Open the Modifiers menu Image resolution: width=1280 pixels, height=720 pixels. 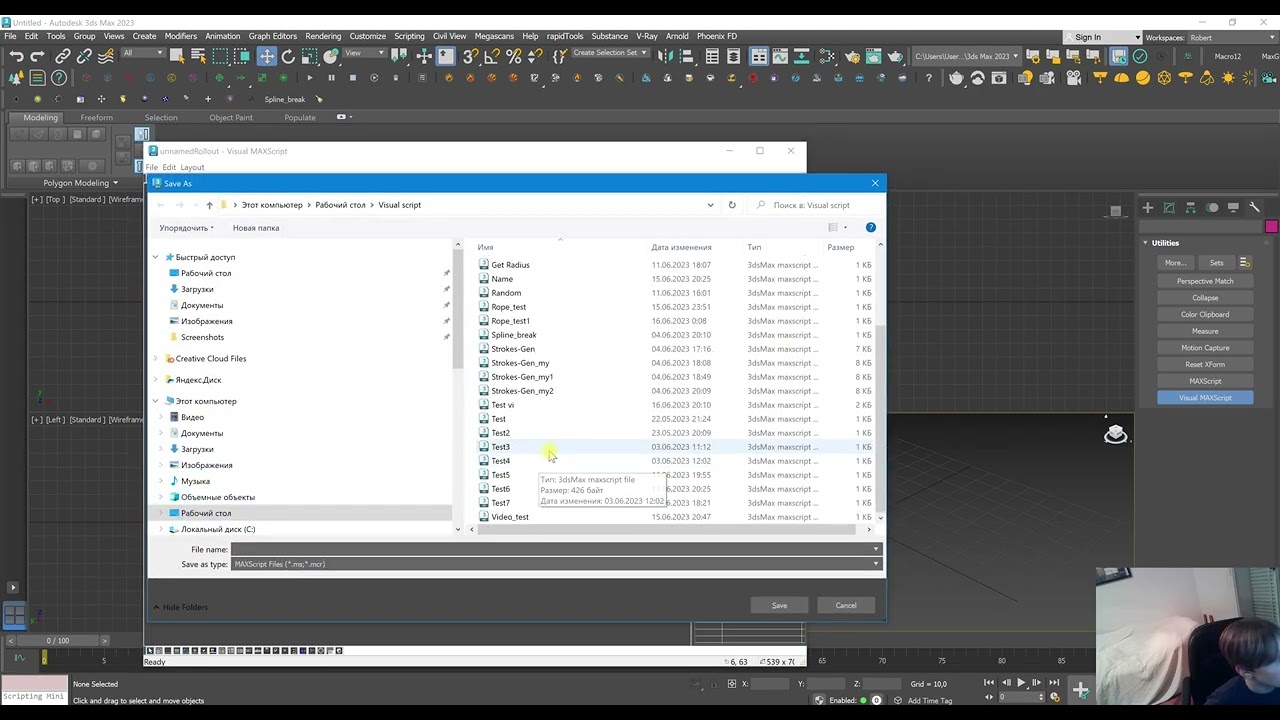pos(181,36)
